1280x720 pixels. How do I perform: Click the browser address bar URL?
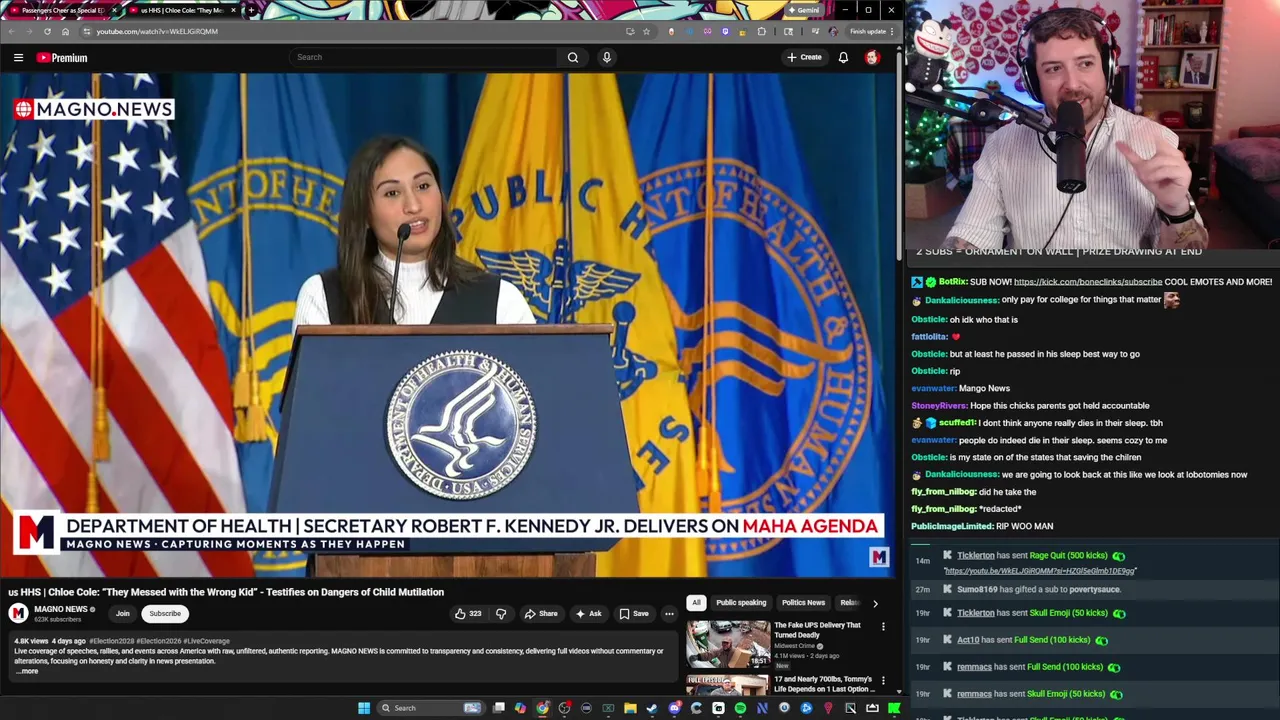point(156,31)
